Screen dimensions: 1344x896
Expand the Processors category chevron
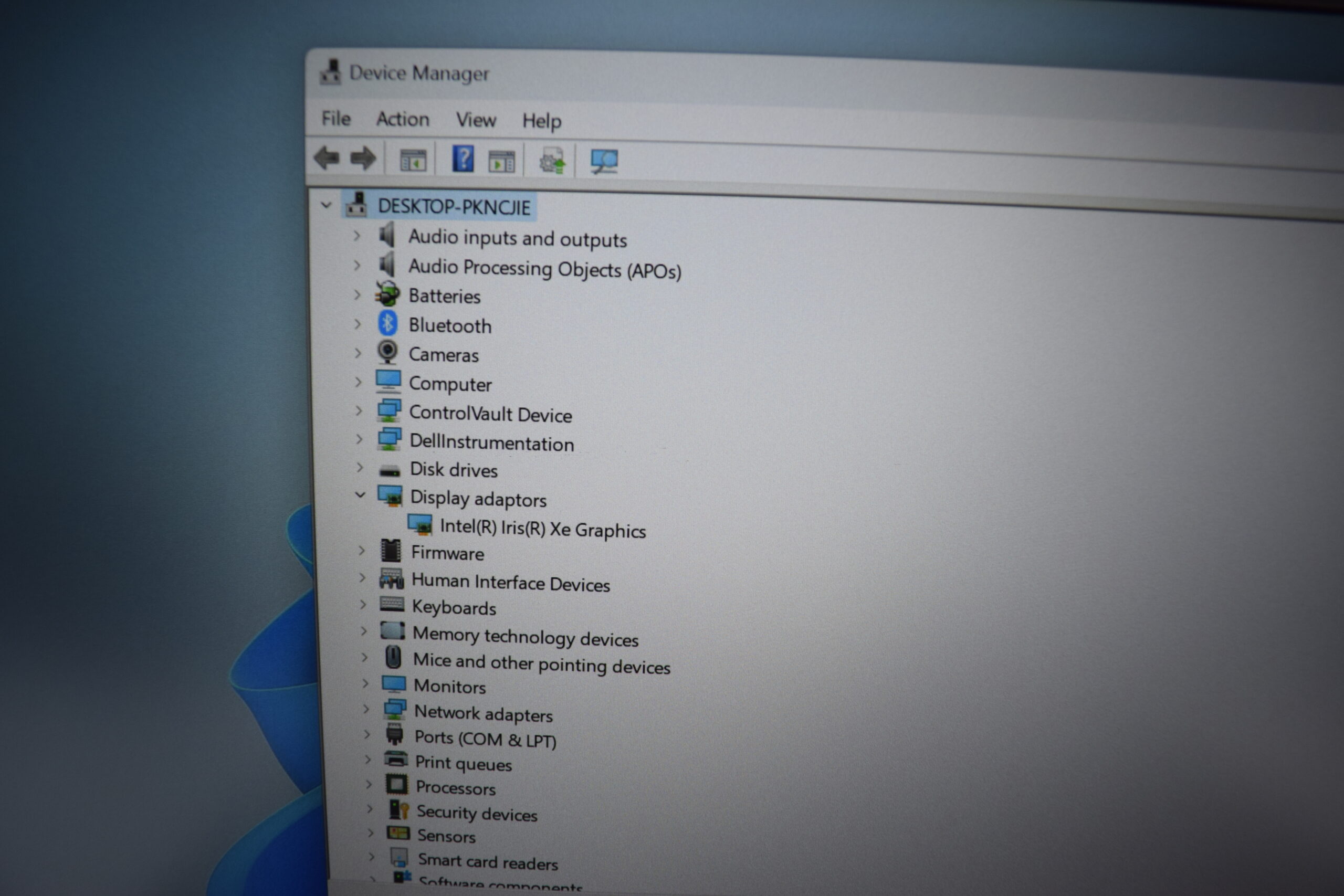pyautogui.click(x=369, y=784)
